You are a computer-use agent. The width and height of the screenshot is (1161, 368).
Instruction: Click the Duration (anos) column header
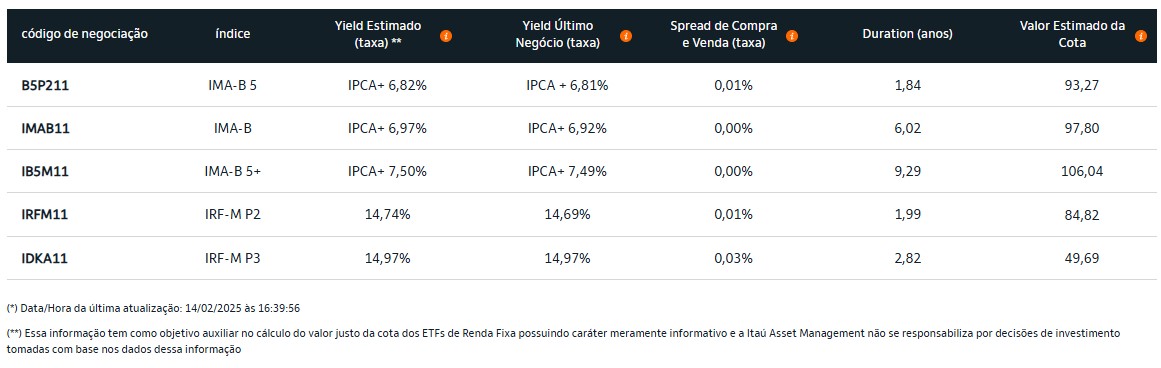[907, 34]
